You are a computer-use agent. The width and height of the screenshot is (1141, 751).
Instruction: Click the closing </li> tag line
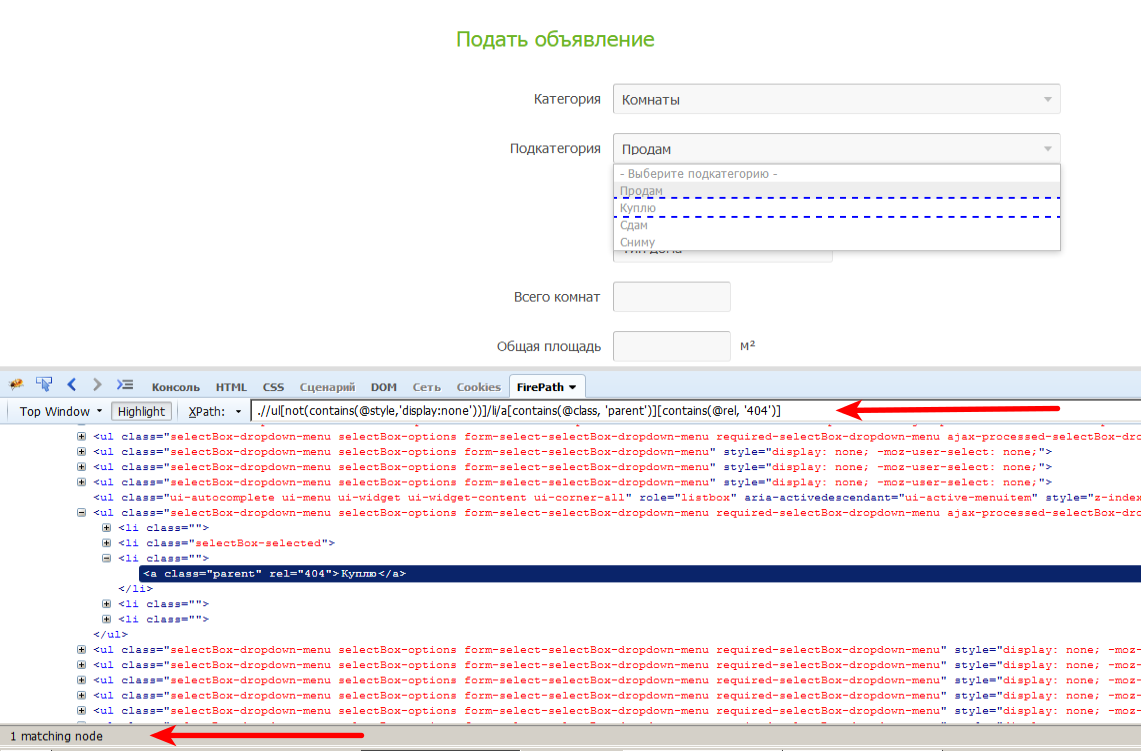click(135, 589)
